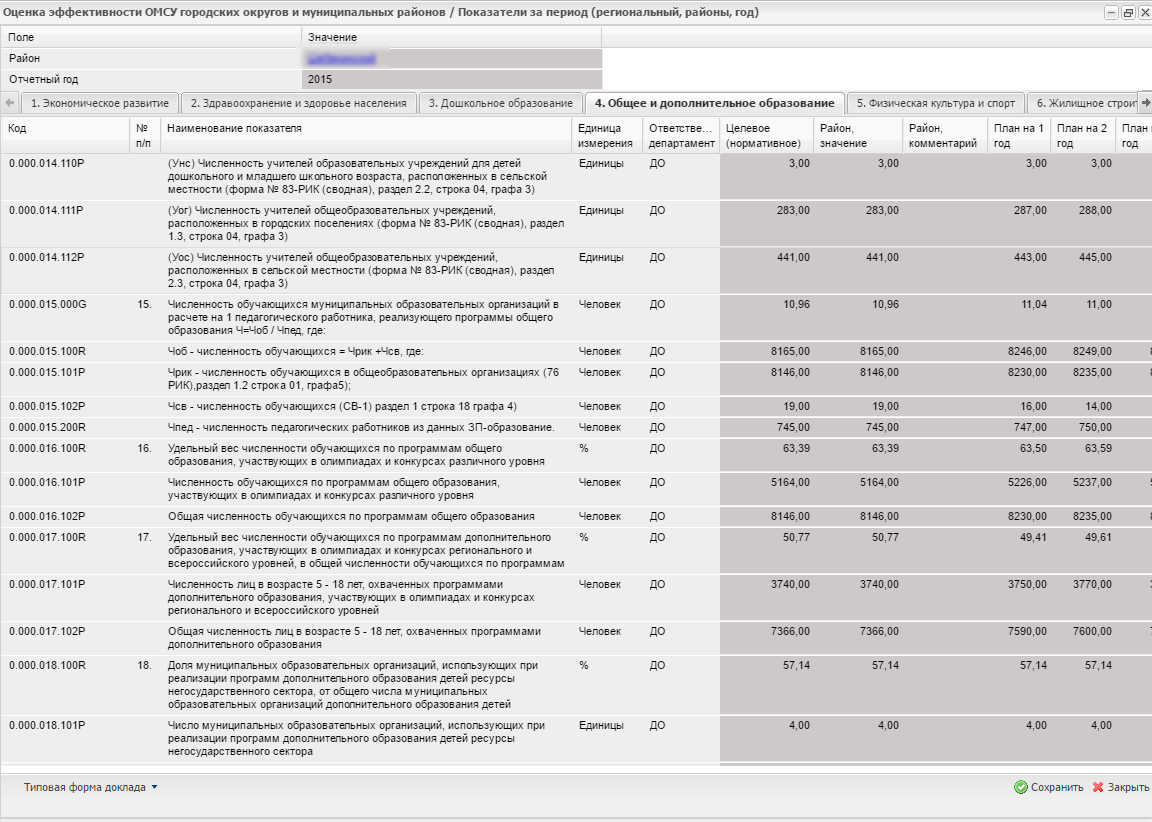Click the Целевое (нормативное) column header
The width and height of the screenshot is (1152, 822).
(765, 135)
